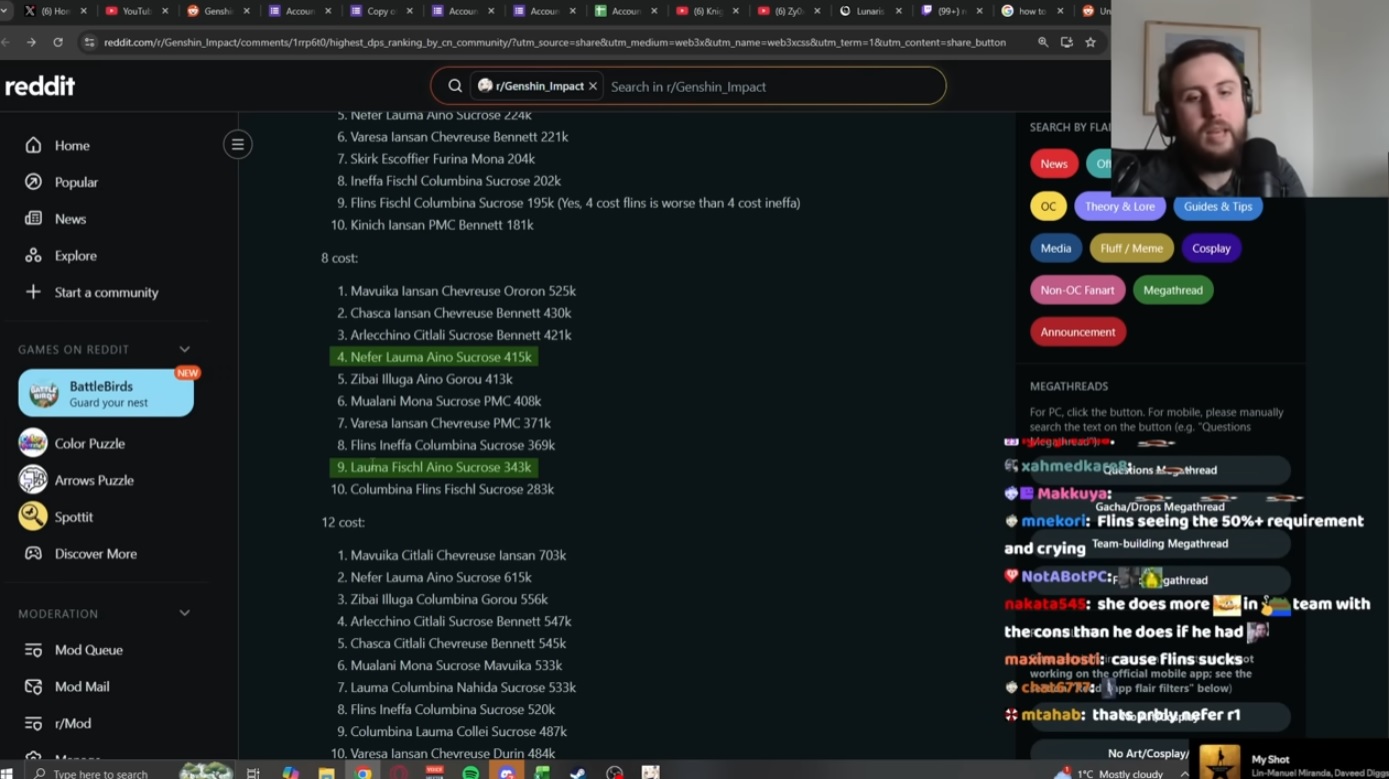Go back in the browser
1389x779 pixels.
pyautogui.click(x=7, y=43)
